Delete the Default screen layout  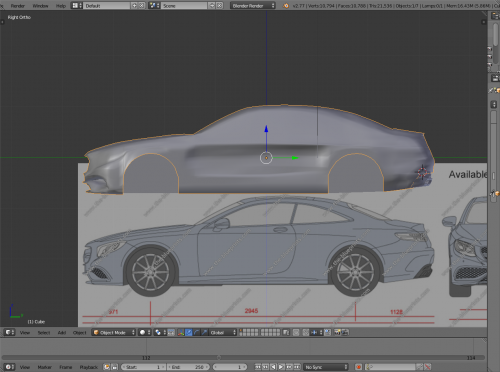click(142, 6)
